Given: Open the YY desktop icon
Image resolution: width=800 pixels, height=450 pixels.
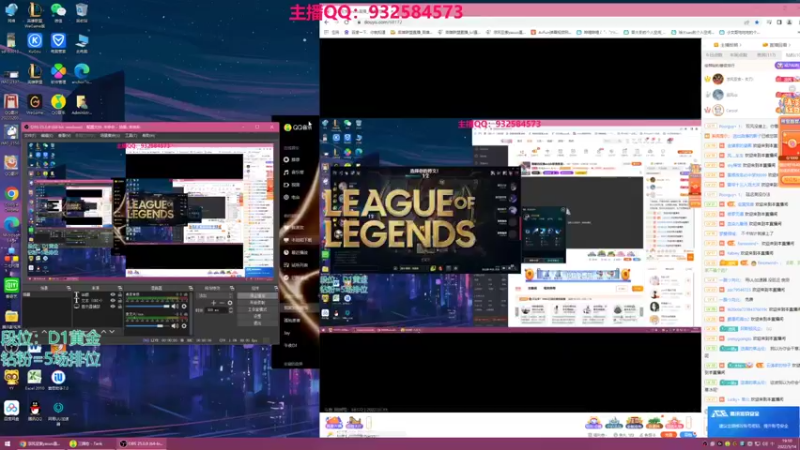Looking at the screenshot, I should pos(11,379).
